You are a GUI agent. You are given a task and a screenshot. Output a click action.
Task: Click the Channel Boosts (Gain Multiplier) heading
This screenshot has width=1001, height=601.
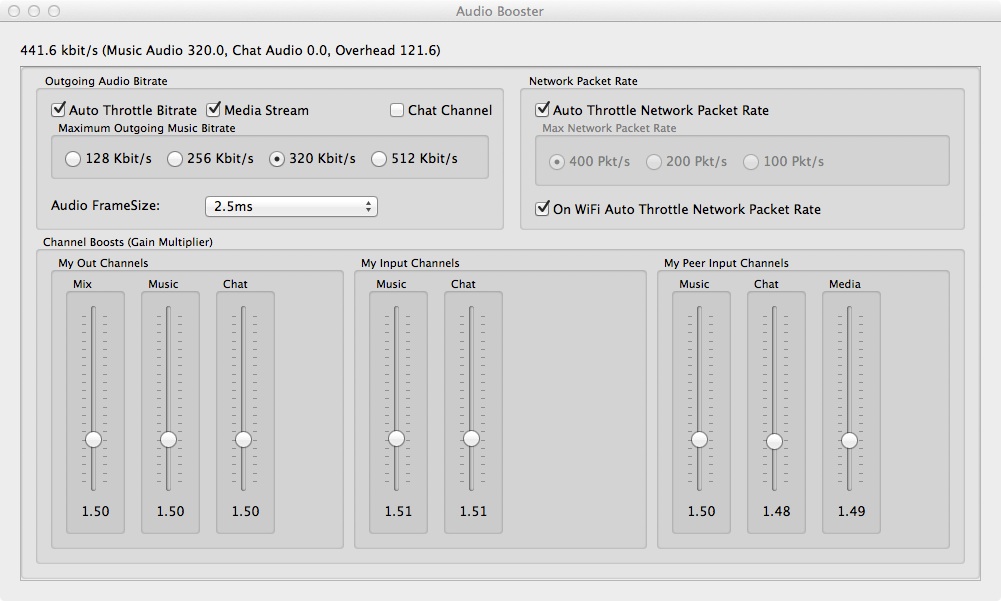[x=128, y=242]
